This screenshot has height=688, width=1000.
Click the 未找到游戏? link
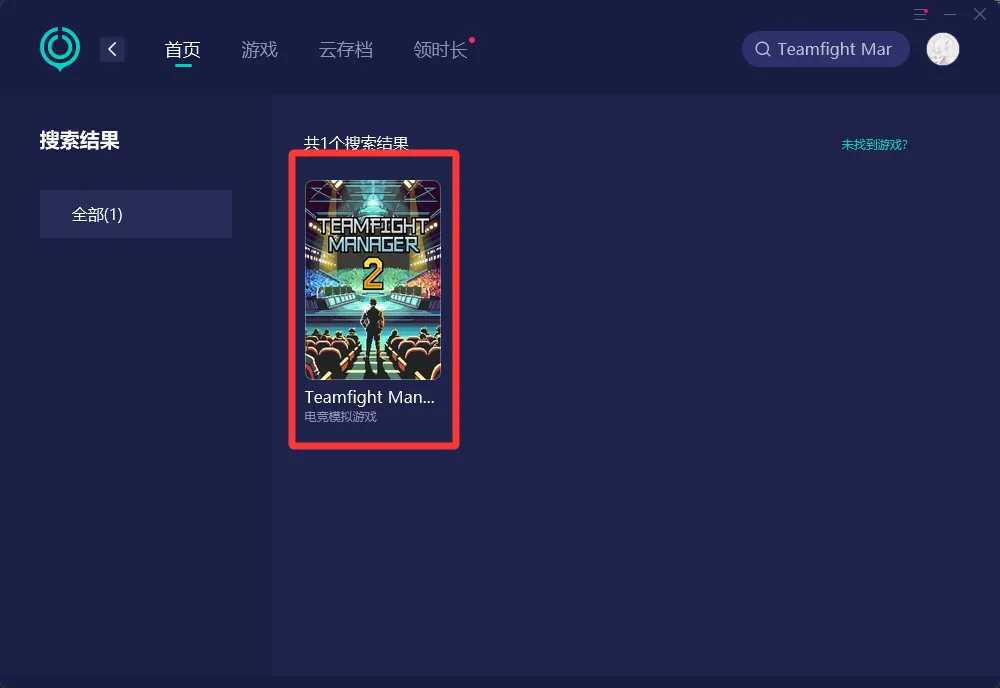(x=874, y=145)
